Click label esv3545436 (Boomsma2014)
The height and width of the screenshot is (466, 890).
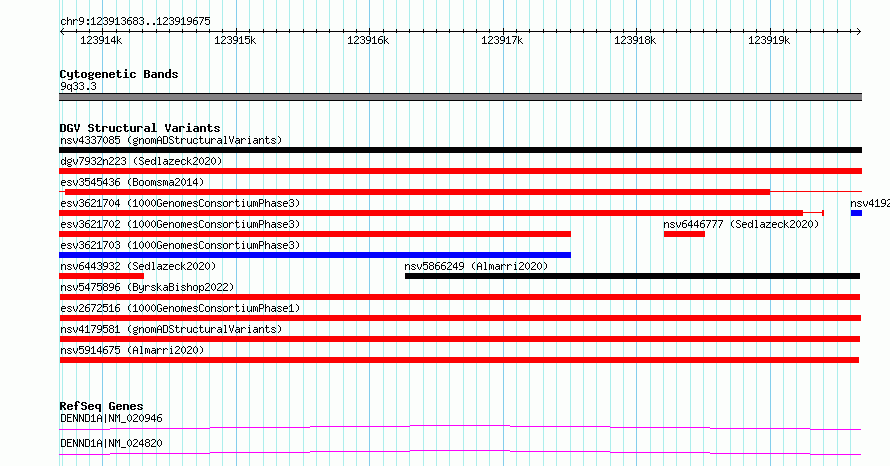[x=132, y=182]
